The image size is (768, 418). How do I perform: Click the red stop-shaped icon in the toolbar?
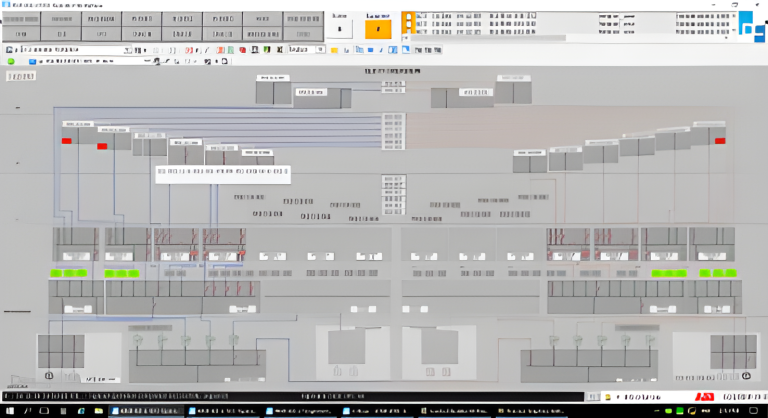point(242,50)
